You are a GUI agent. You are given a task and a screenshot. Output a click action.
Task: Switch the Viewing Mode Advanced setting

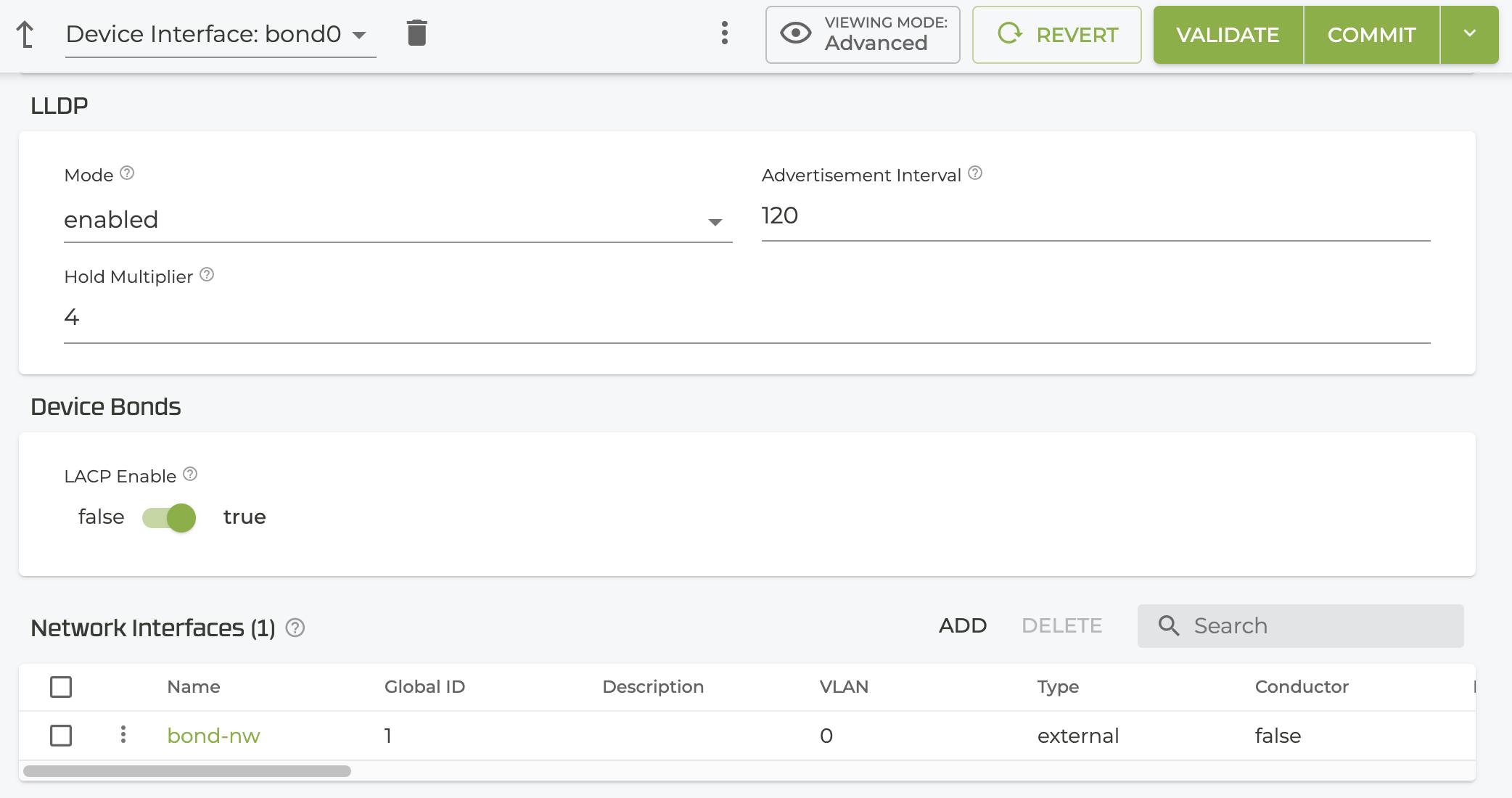tap(863, 34)
